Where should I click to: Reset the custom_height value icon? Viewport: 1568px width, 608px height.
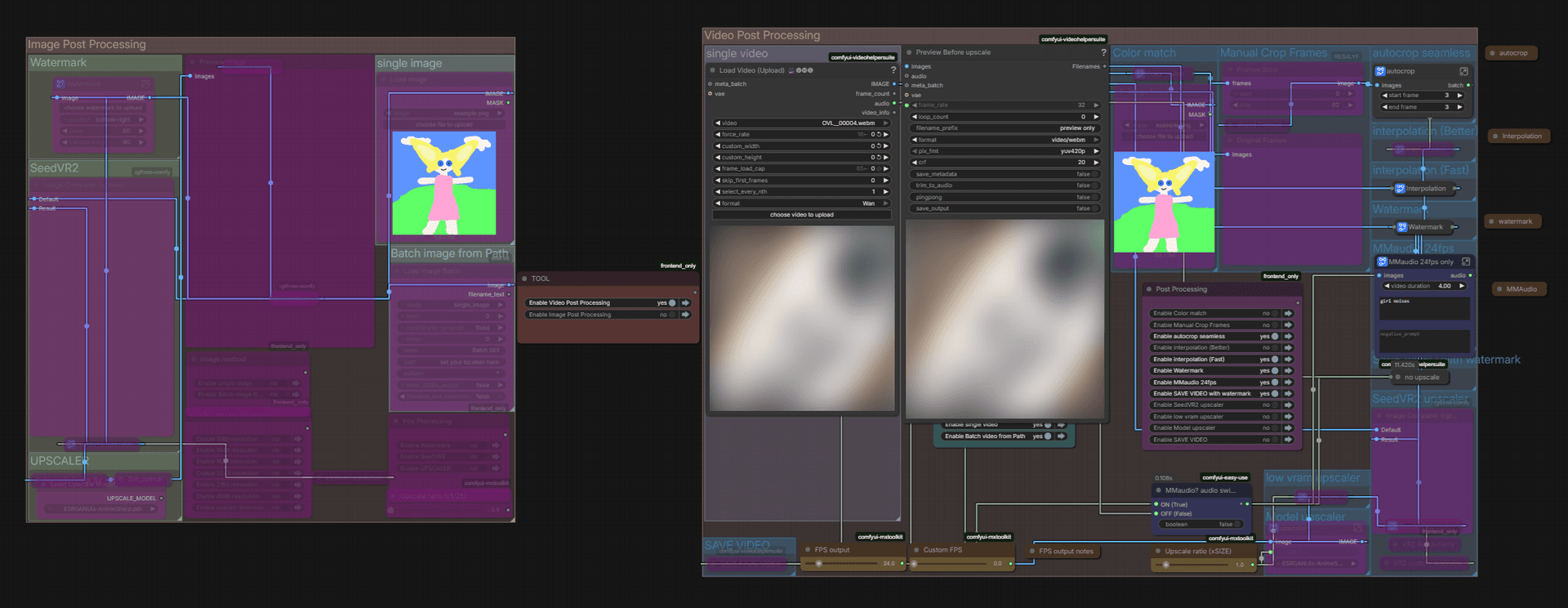coord(879,158)
